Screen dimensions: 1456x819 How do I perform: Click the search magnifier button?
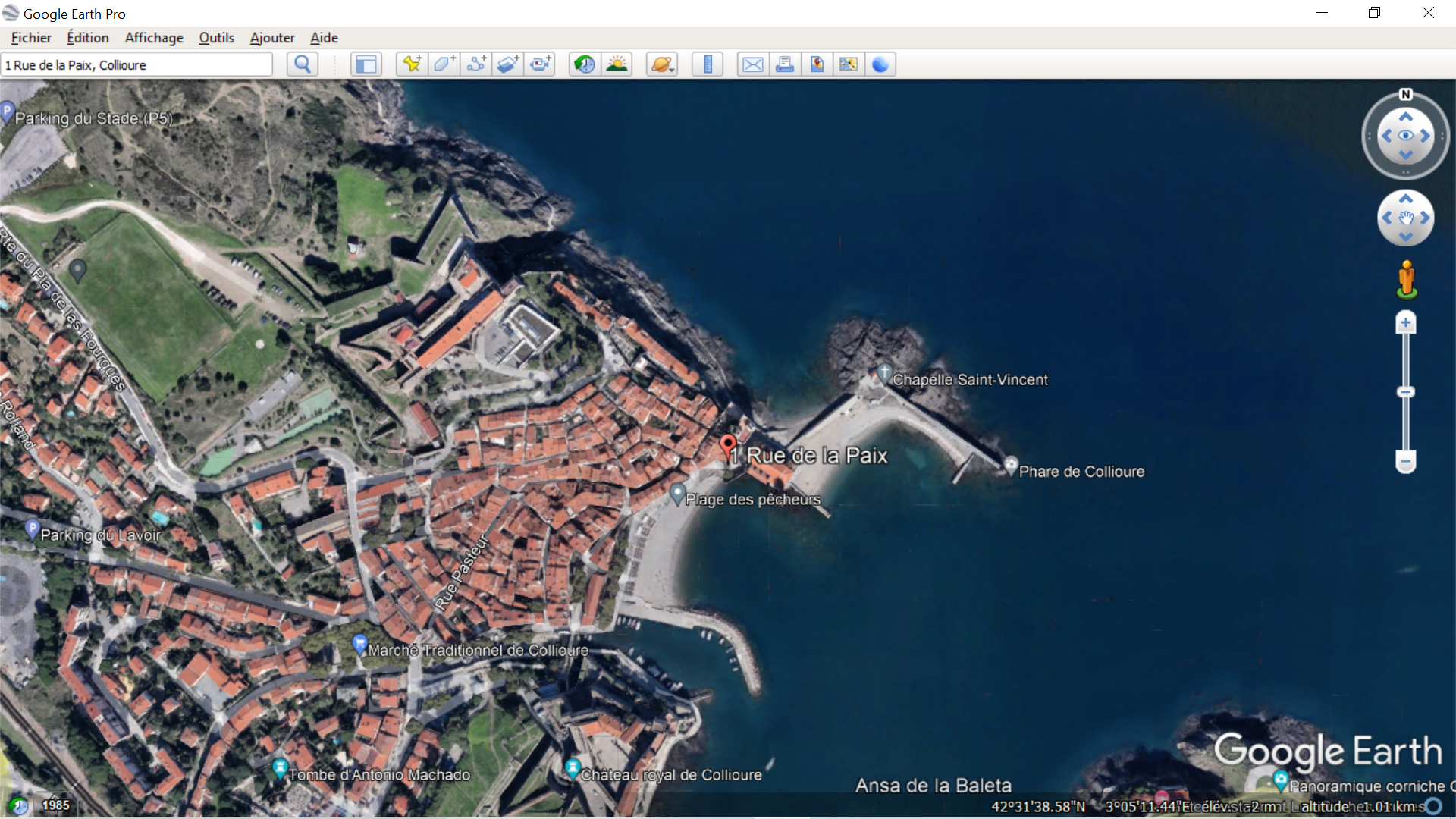(302, 64)
